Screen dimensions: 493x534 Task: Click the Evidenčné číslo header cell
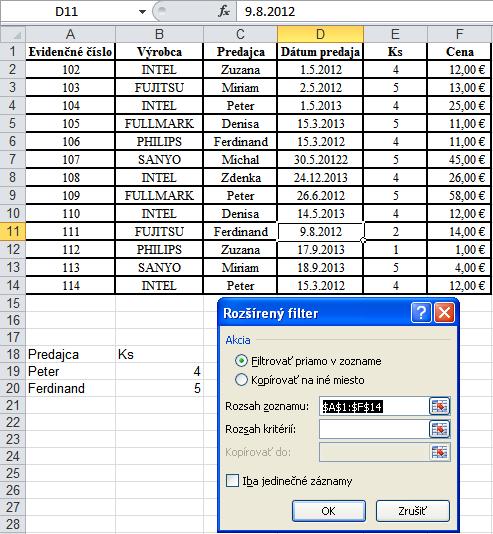coord(70,52)
